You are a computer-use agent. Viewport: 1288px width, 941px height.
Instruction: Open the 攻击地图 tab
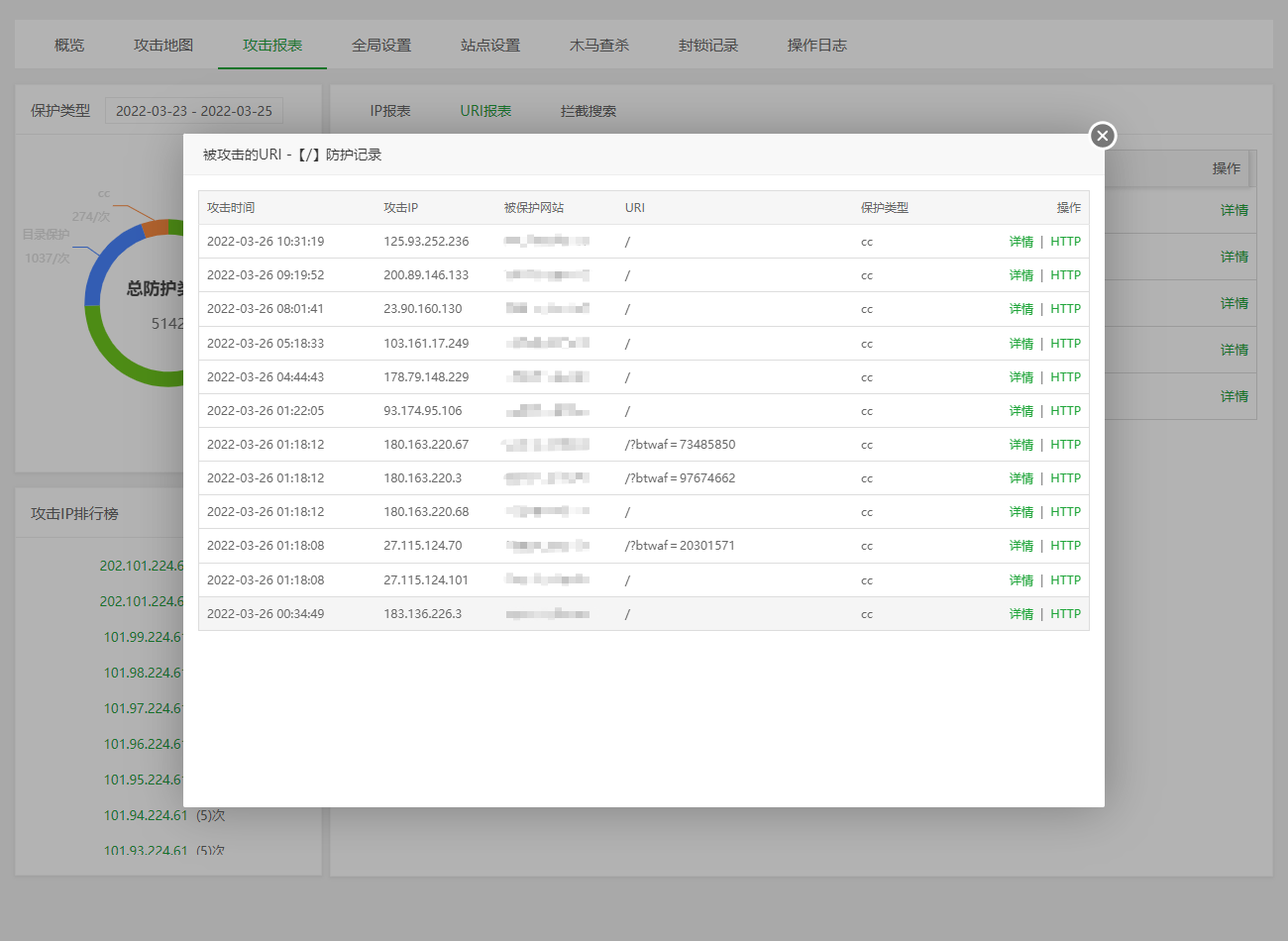tap(163, 46)
